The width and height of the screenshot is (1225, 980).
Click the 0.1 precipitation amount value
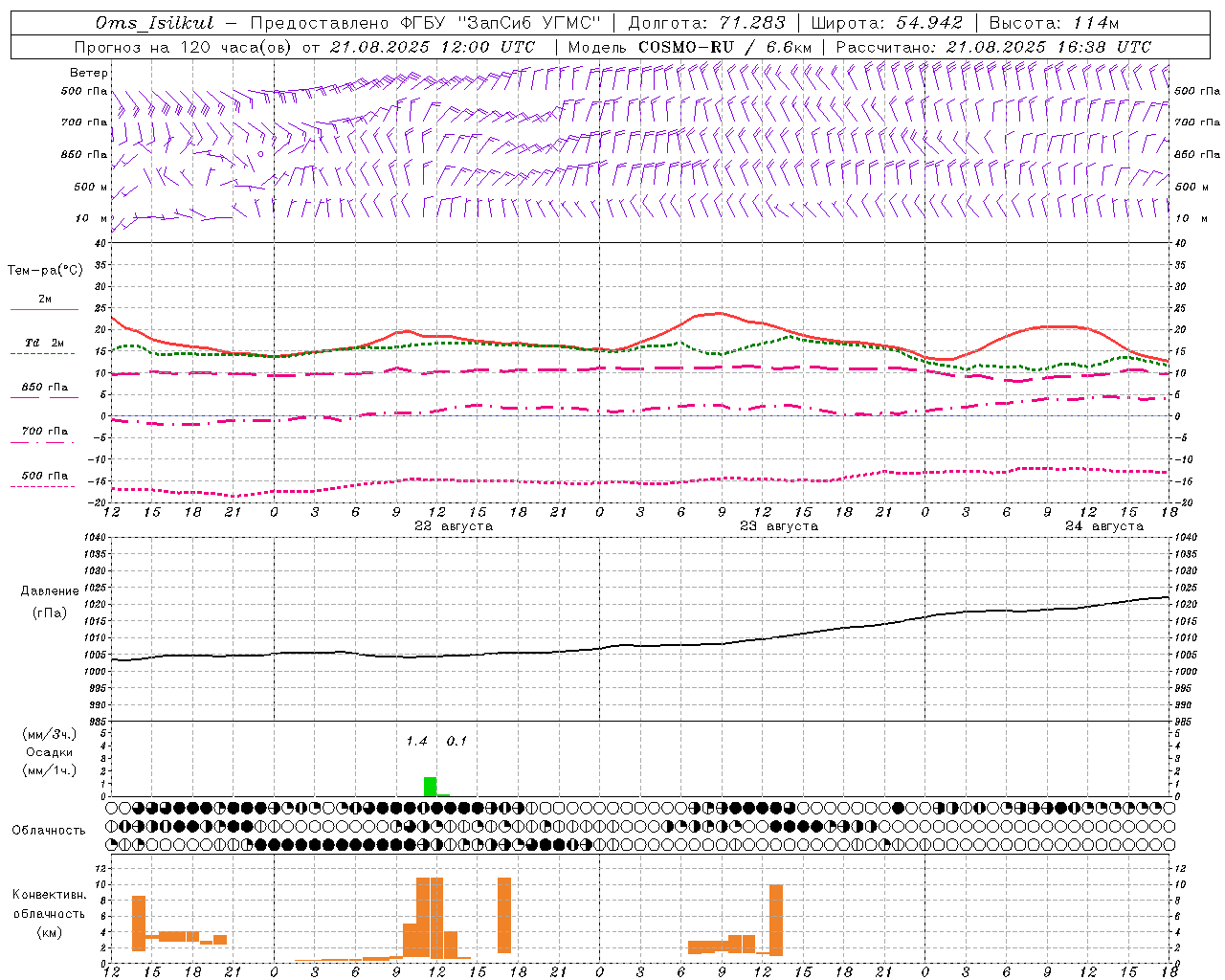tap(457, 742)
